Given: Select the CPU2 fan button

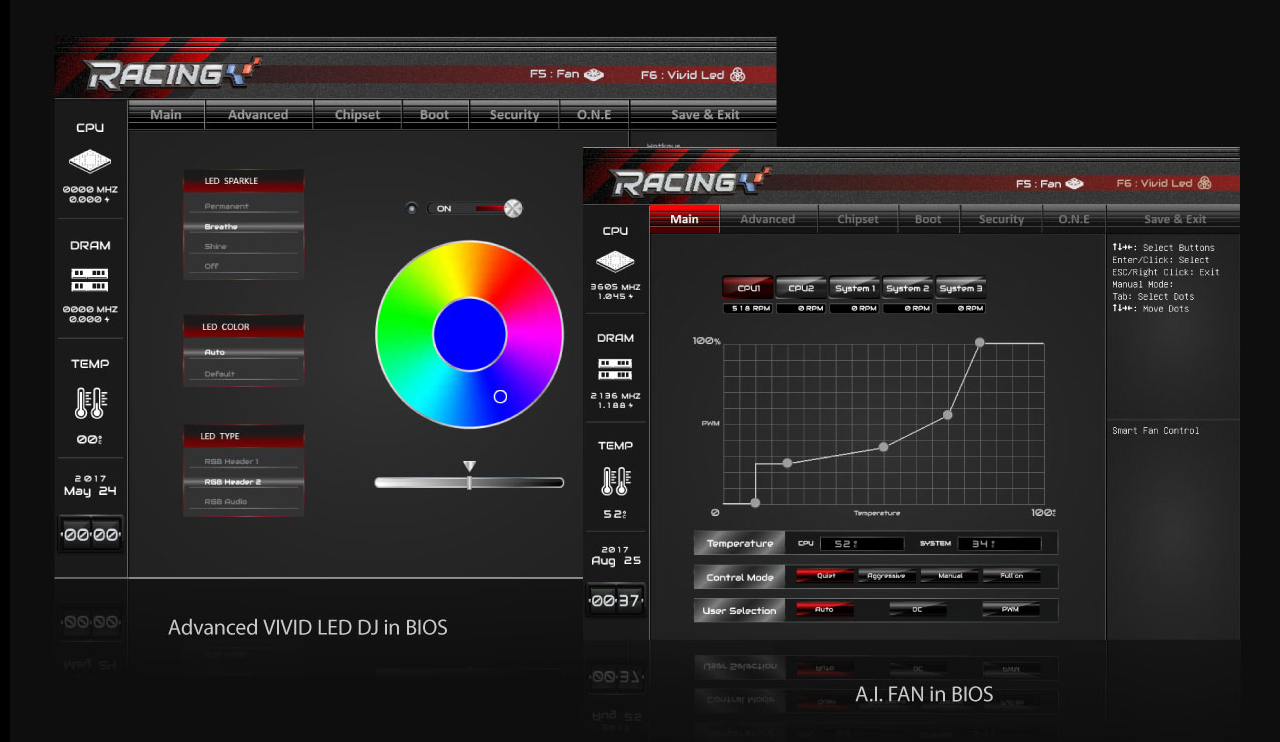Looking at the screenshot, I should tap(801, 288).
